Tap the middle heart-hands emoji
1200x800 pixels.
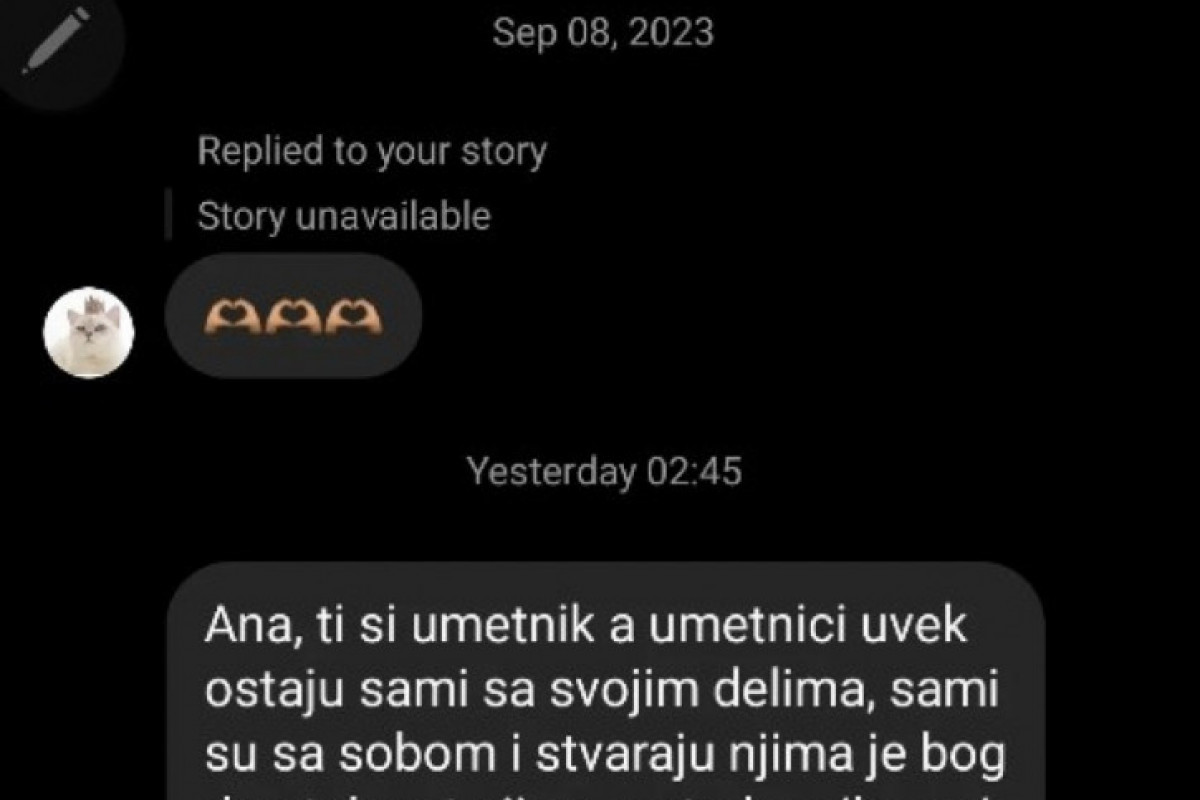[292, 318]
